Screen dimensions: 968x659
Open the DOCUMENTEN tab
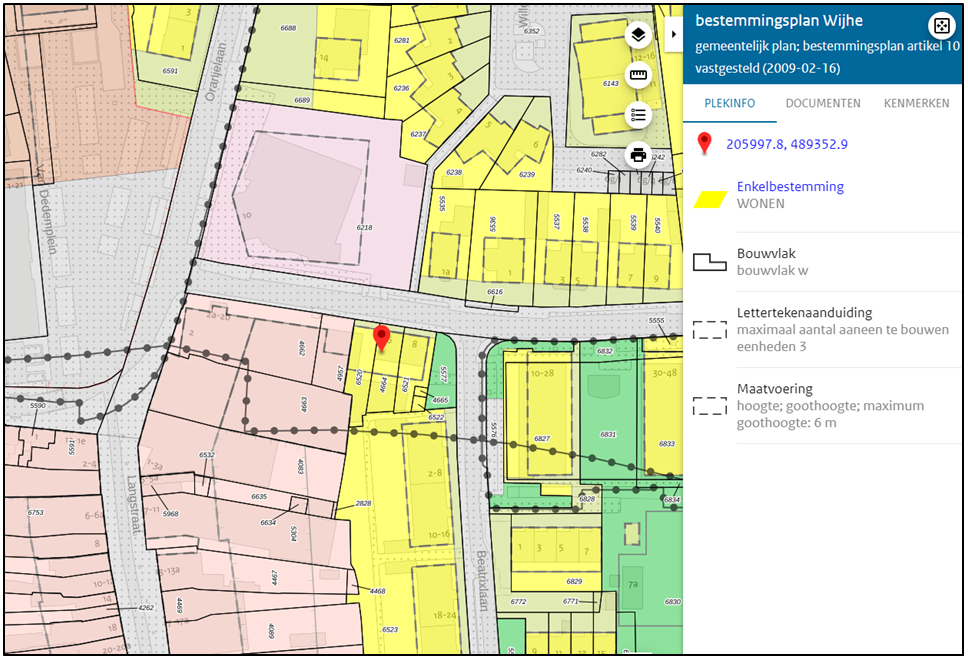[823, 103]
